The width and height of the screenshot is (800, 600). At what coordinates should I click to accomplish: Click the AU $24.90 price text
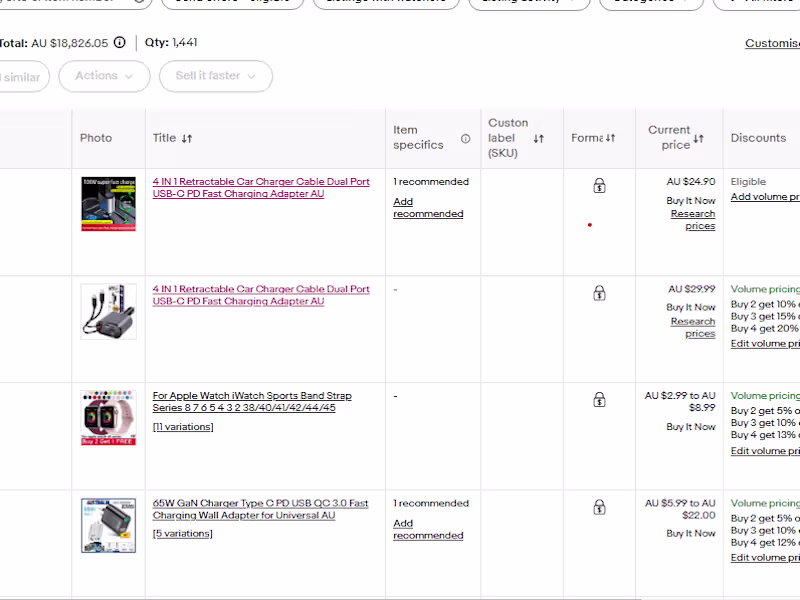tap(691, 182)
